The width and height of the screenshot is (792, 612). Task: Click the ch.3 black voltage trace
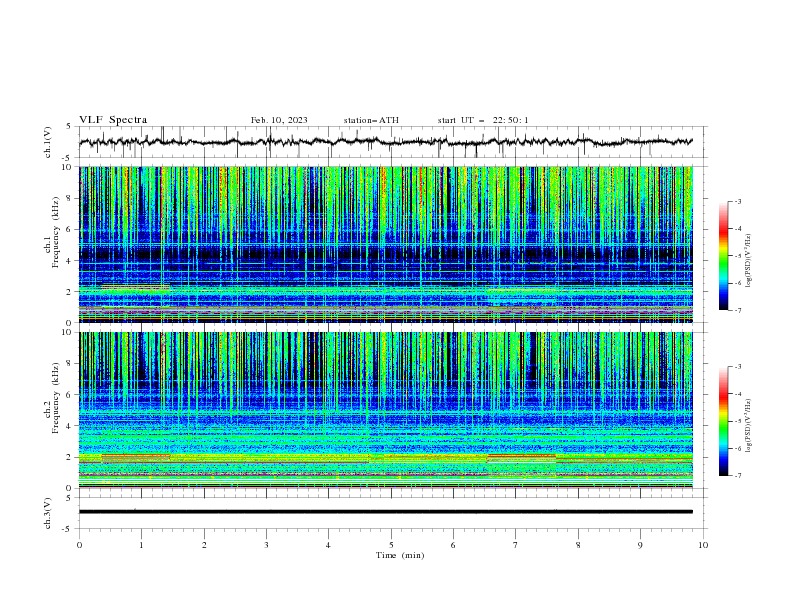(386, 512)
